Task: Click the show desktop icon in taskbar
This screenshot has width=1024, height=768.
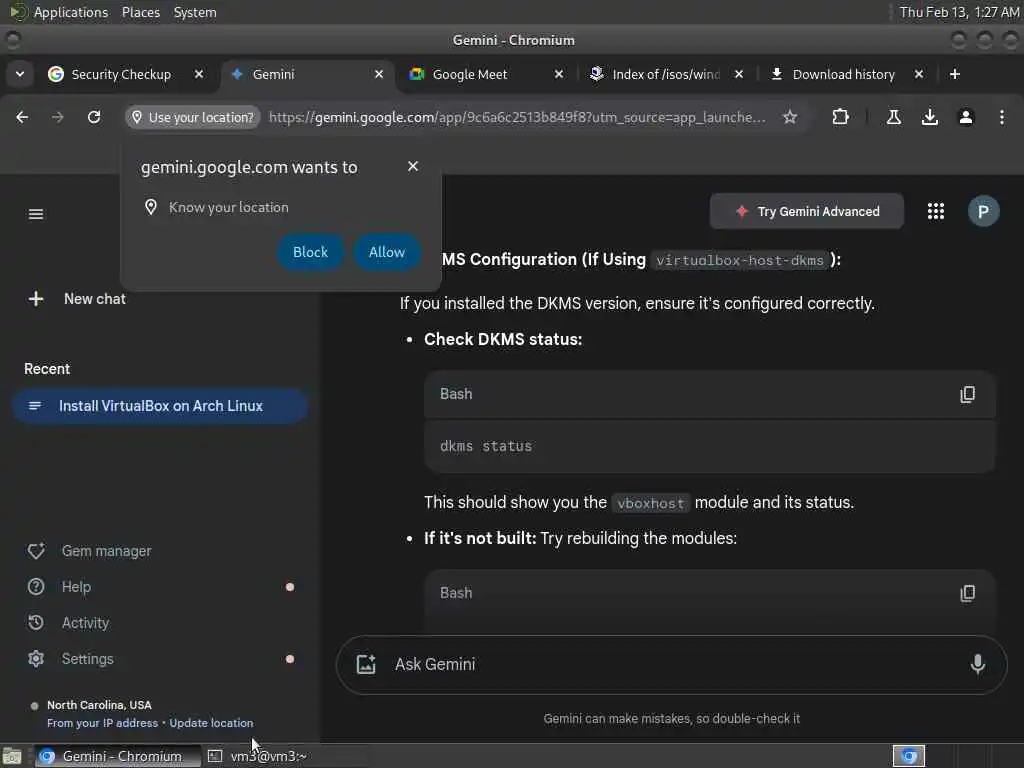Action: click(x=12, y=756)
